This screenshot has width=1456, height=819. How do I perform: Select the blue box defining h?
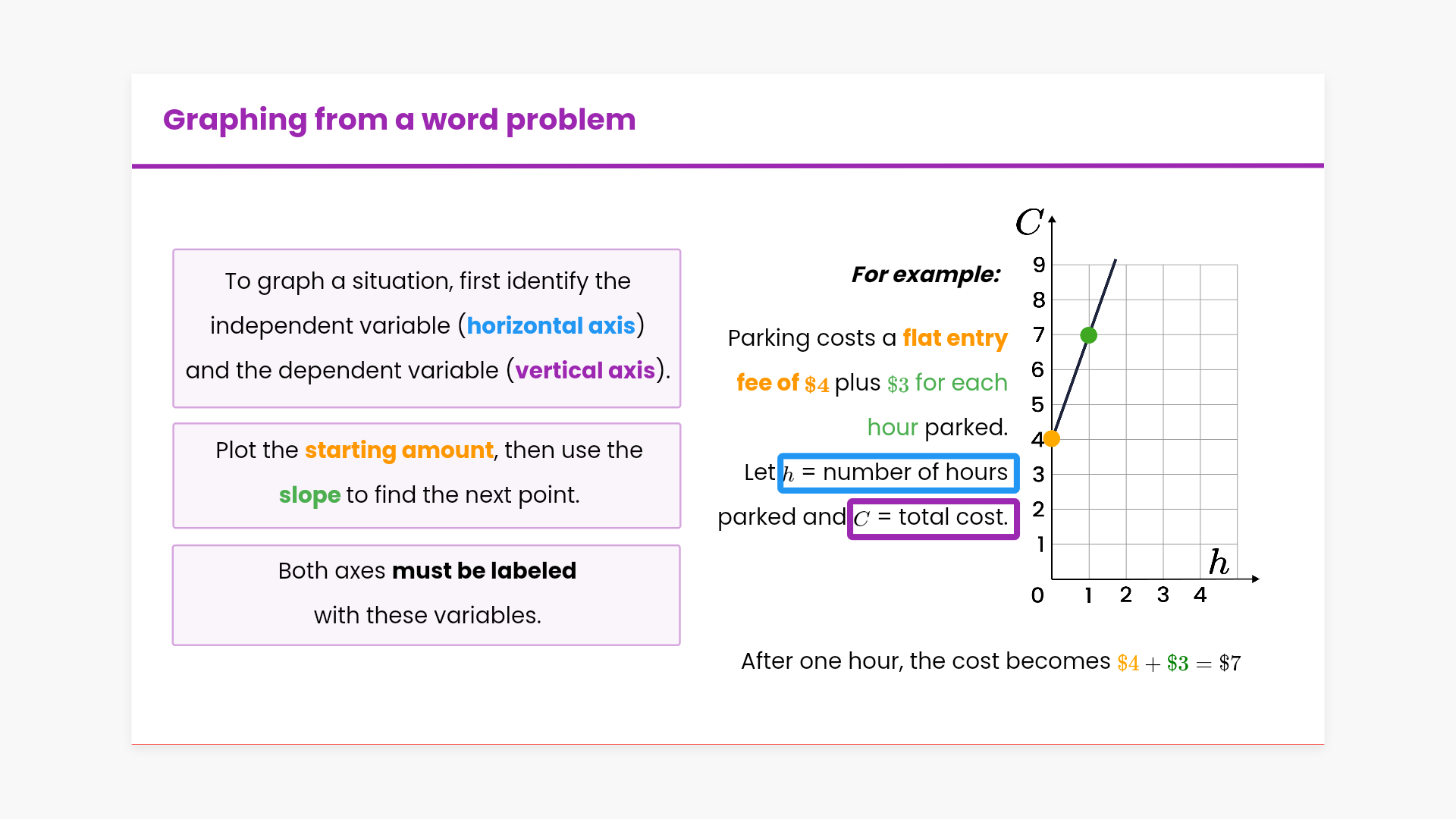point(899,472)
